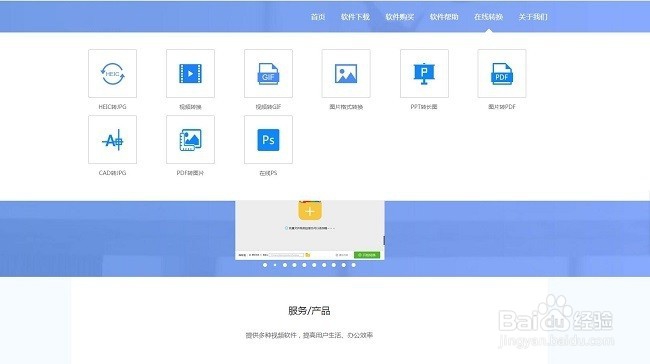Open the PDF转图片 image icon
Image resolution: width=650 pixels, height=364 pixels.
coord(190,140)
